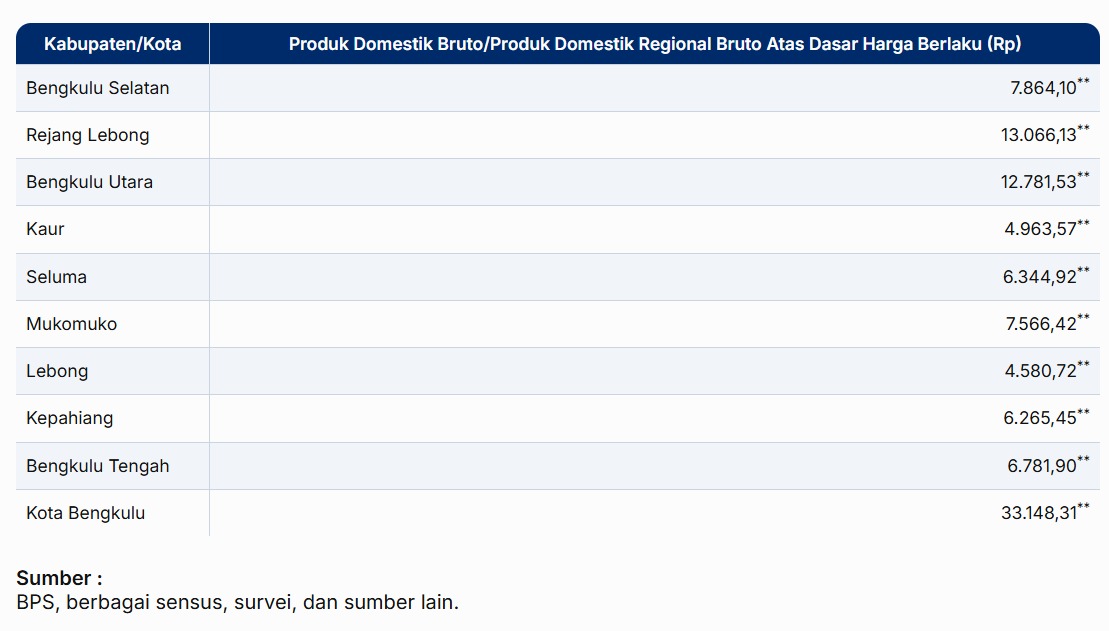
Task: Click the Kaur region cell
Action: pyautogui.click(x=46, y=229)
